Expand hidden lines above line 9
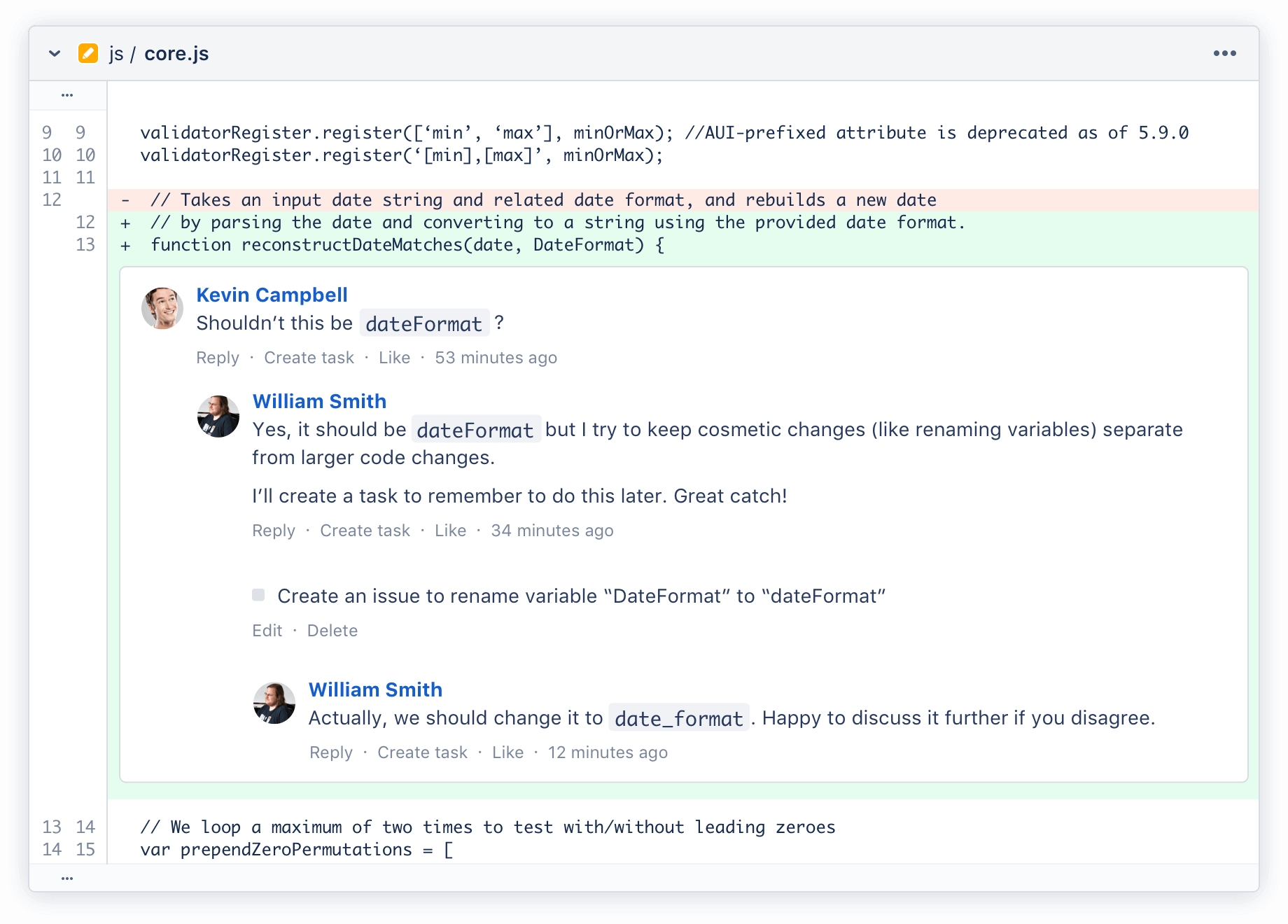 pyautogui.click(x=67, y=94)
